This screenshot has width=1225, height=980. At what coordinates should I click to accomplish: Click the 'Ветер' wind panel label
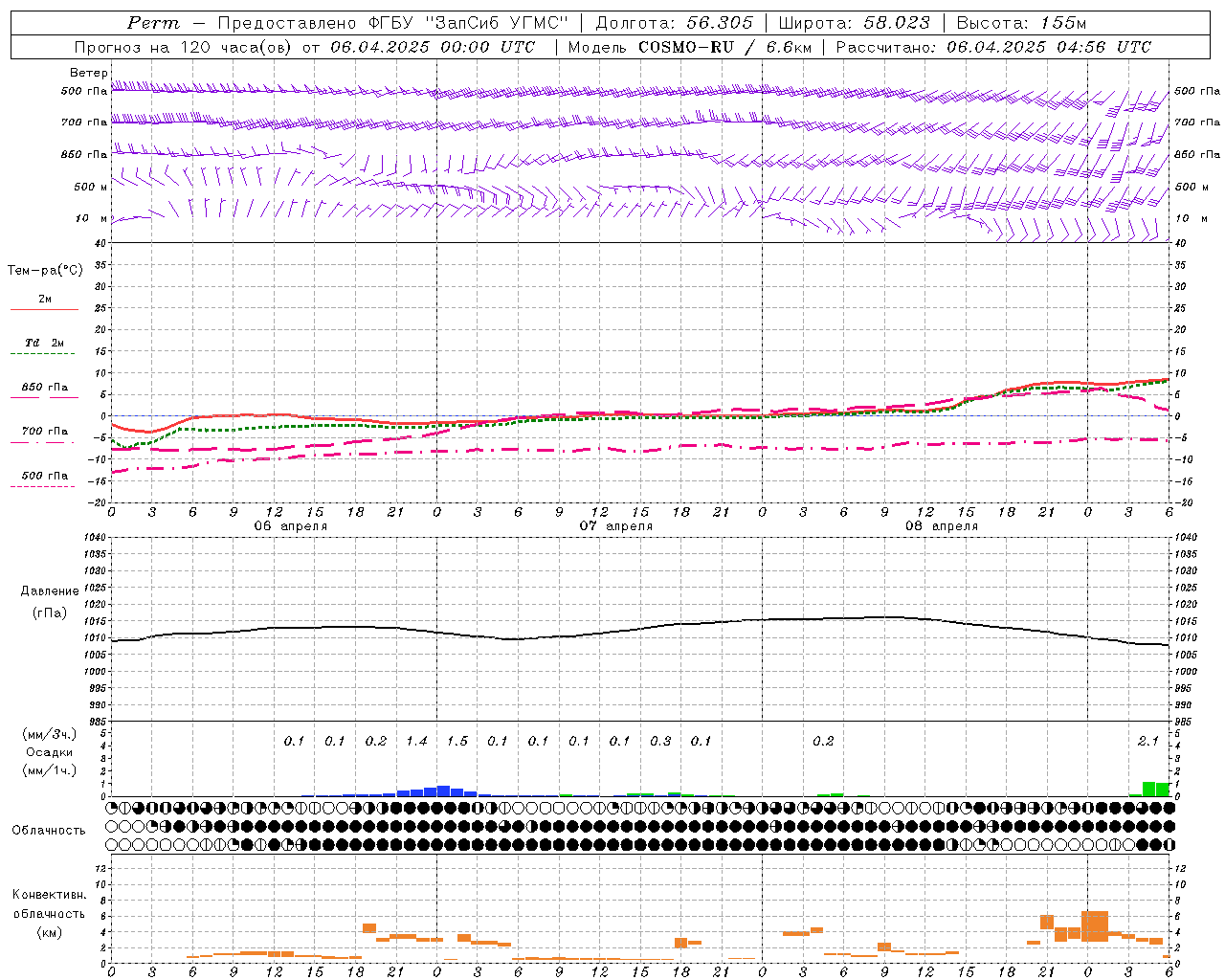tap(88, 73)
